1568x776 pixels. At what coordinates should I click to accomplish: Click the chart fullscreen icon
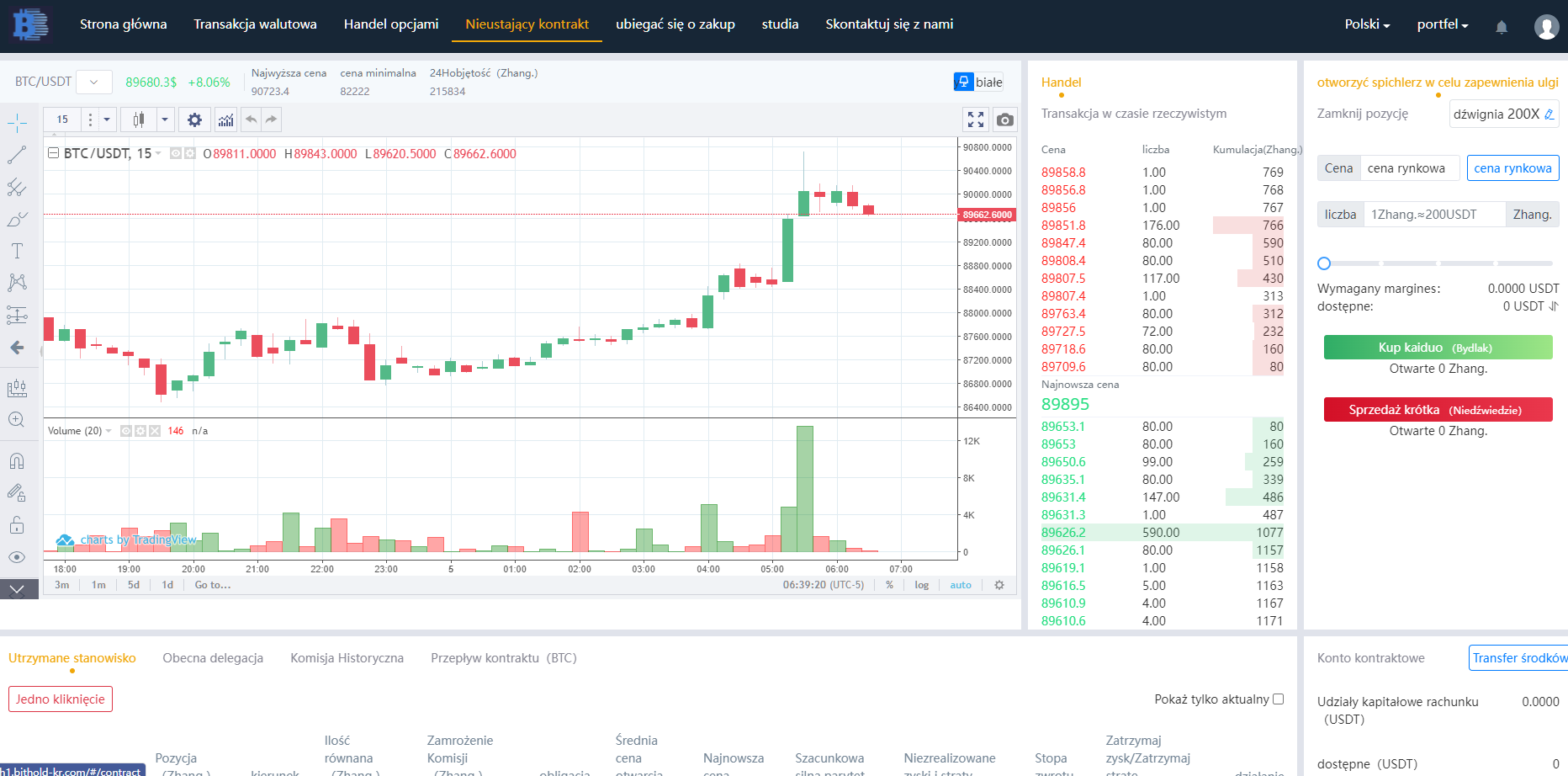(x=975, y=120)
